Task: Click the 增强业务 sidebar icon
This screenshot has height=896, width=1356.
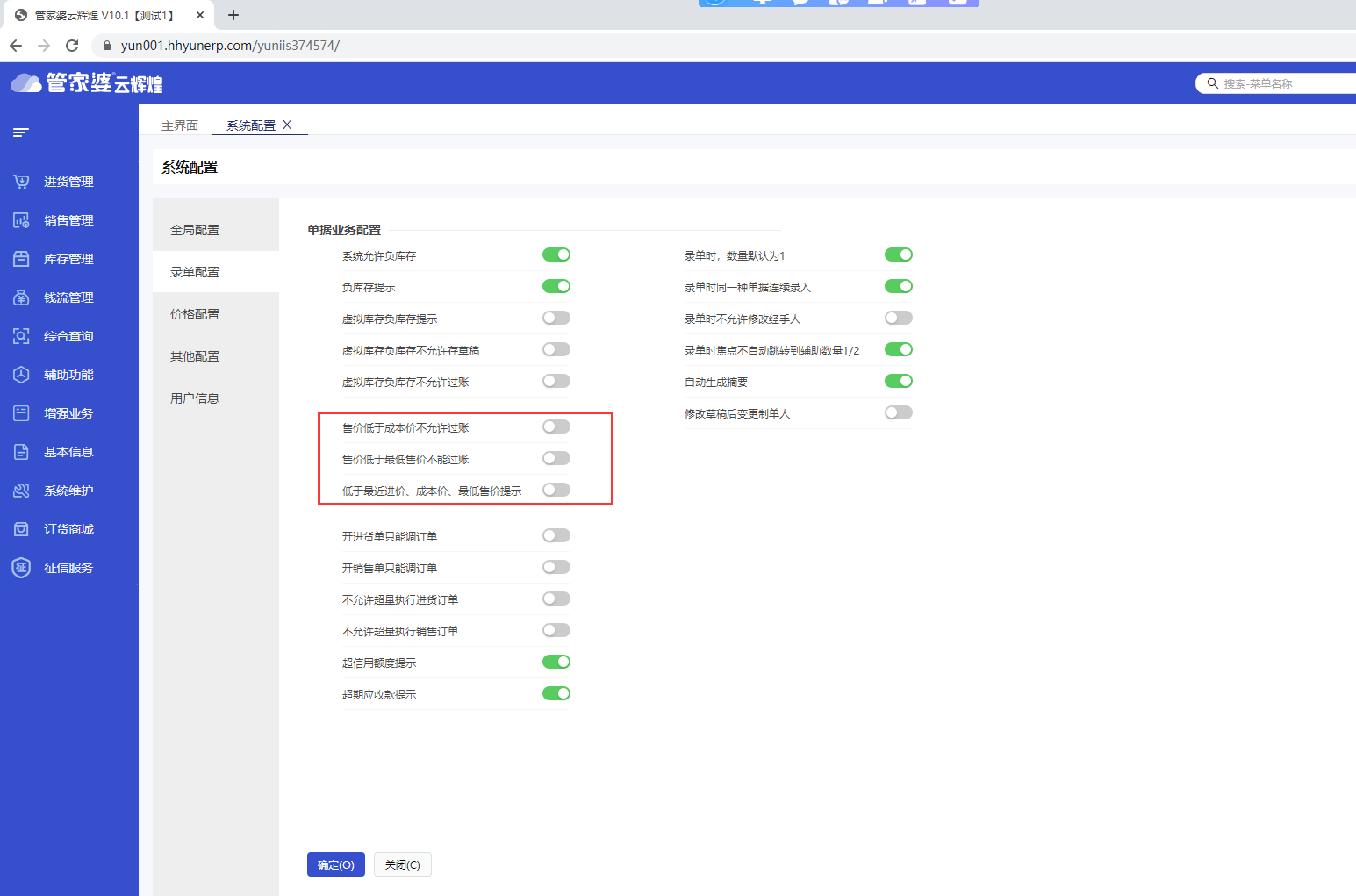Action: 21,413
